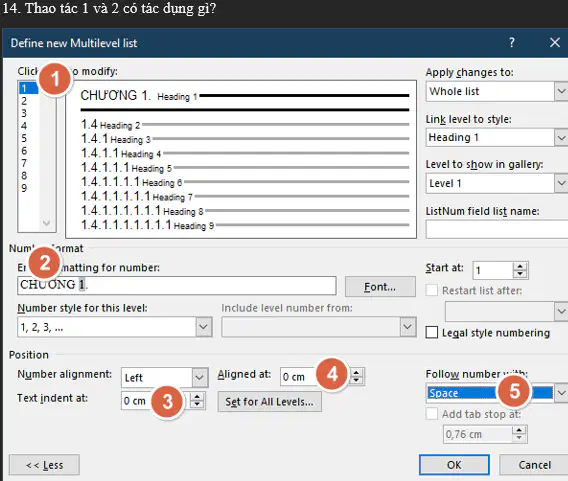Screen dimensions: 568x481
Task: Check the Add tab stop at box
Action: point(431,414)
